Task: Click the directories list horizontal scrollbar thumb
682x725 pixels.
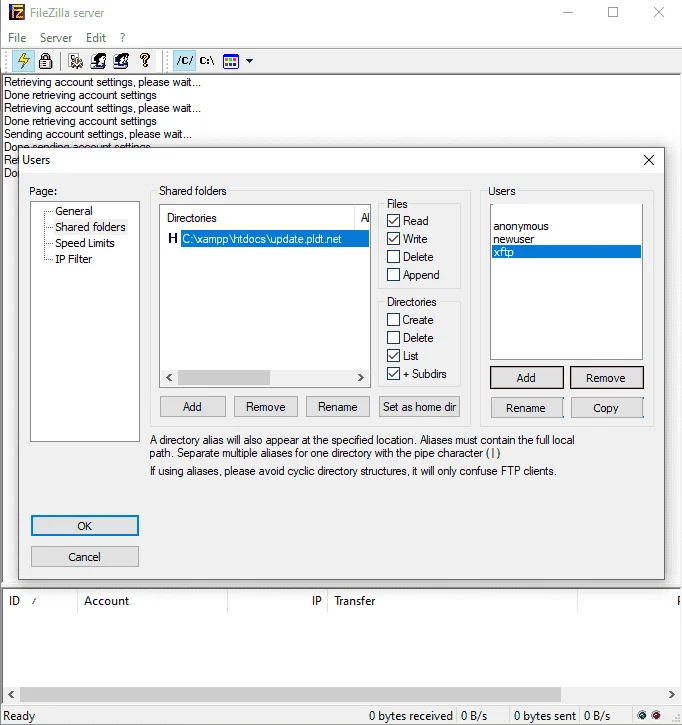Action: (224, 377)
